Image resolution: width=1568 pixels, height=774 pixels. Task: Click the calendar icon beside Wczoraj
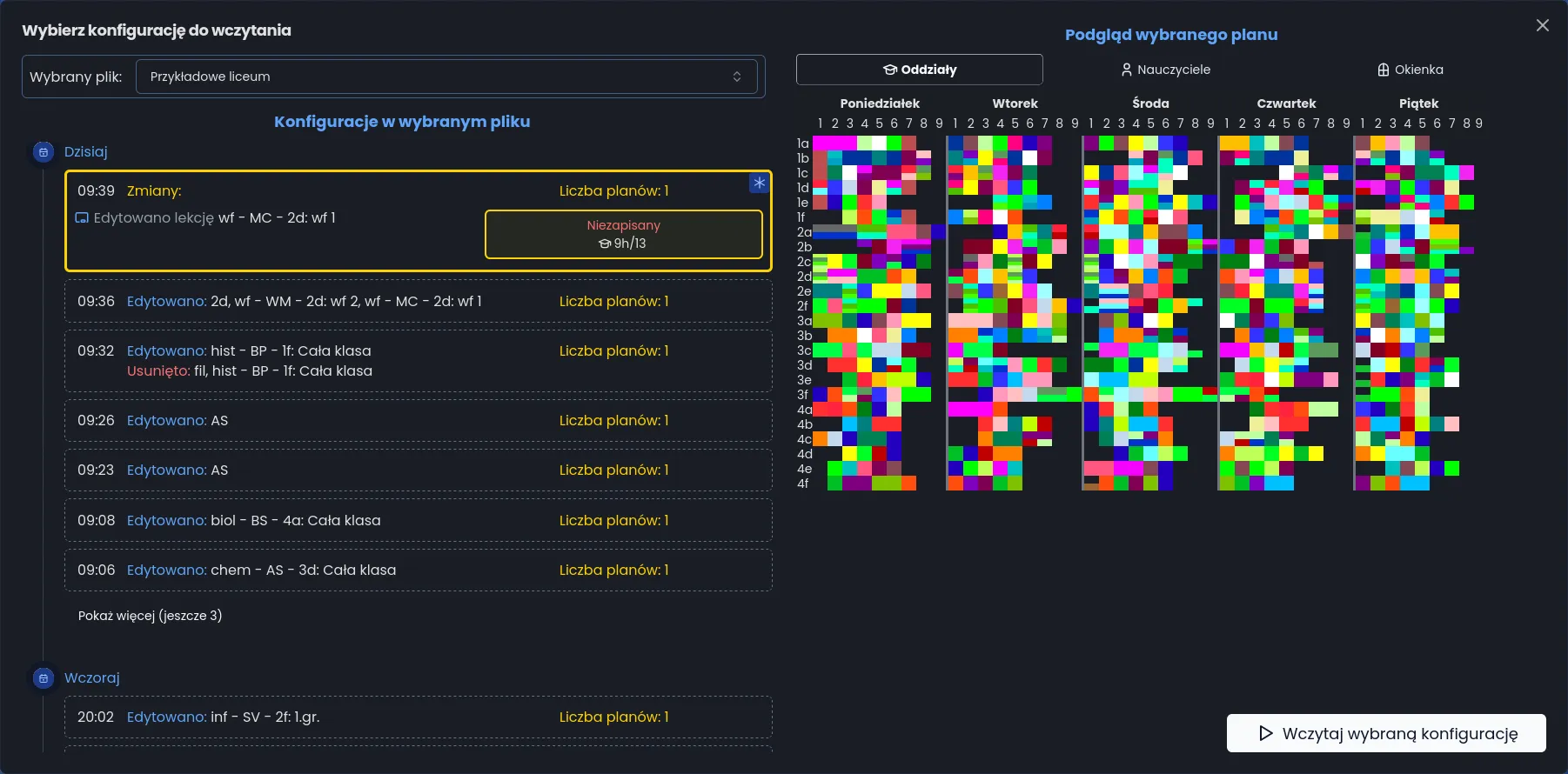pos(44,678)
